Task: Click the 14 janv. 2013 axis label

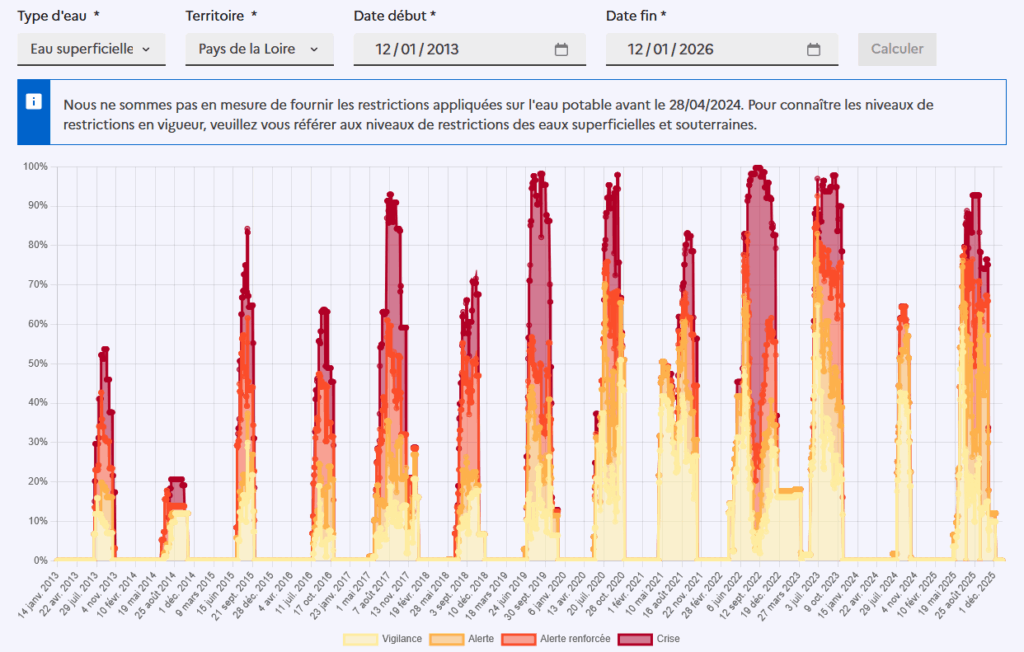Action: [x=40, y=592]
